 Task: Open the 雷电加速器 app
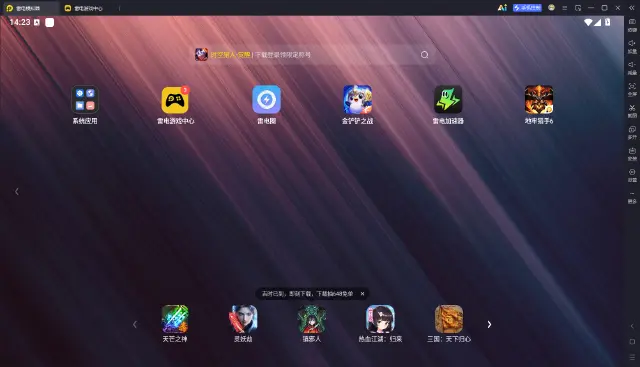pyautogui.click(x=448, y=99)
